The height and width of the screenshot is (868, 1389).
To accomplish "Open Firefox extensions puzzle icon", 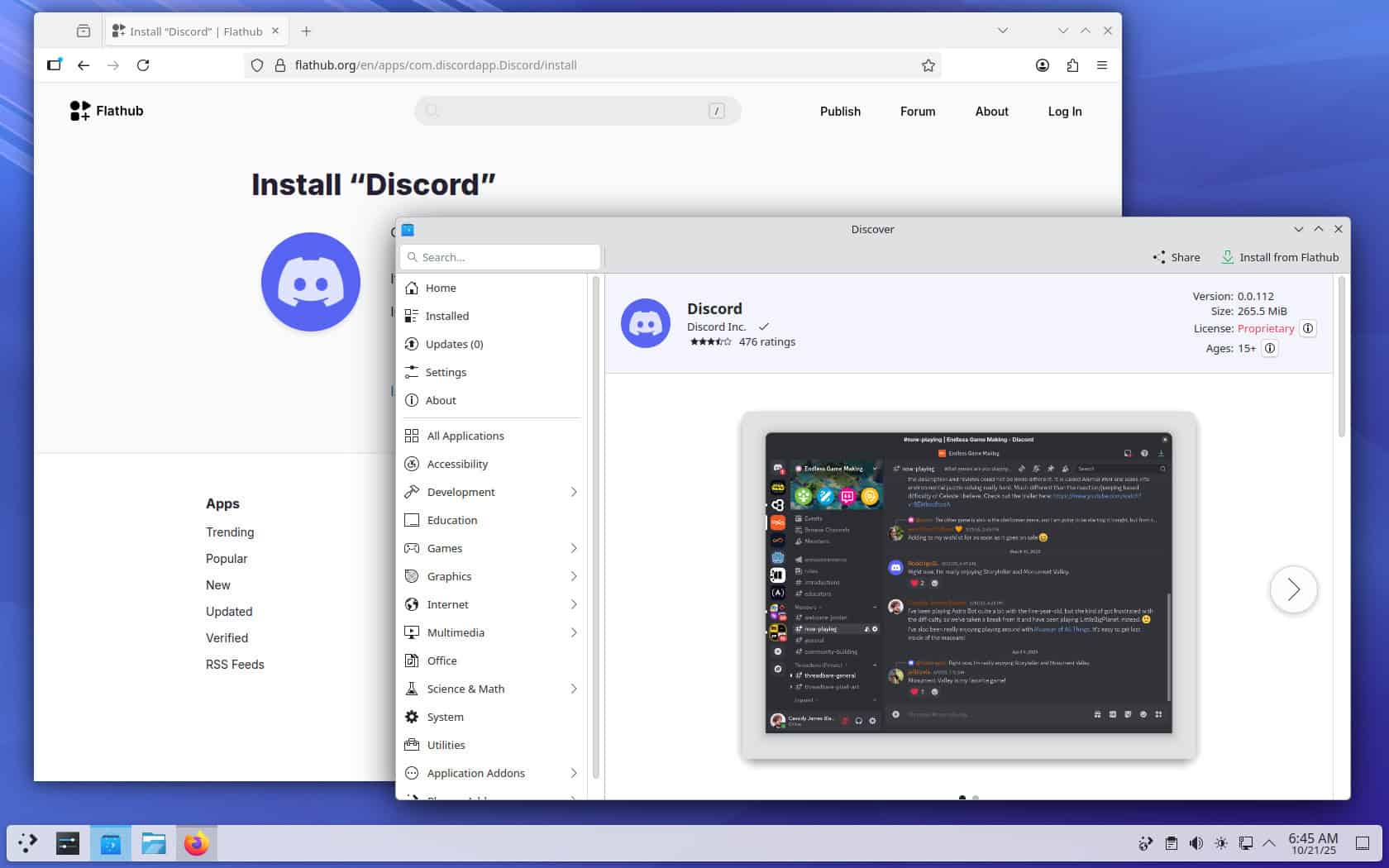I will pos(1072,65).
